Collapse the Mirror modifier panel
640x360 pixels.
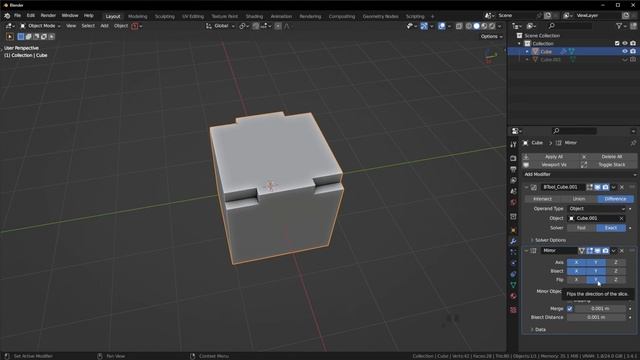click(x=527, y=251)
